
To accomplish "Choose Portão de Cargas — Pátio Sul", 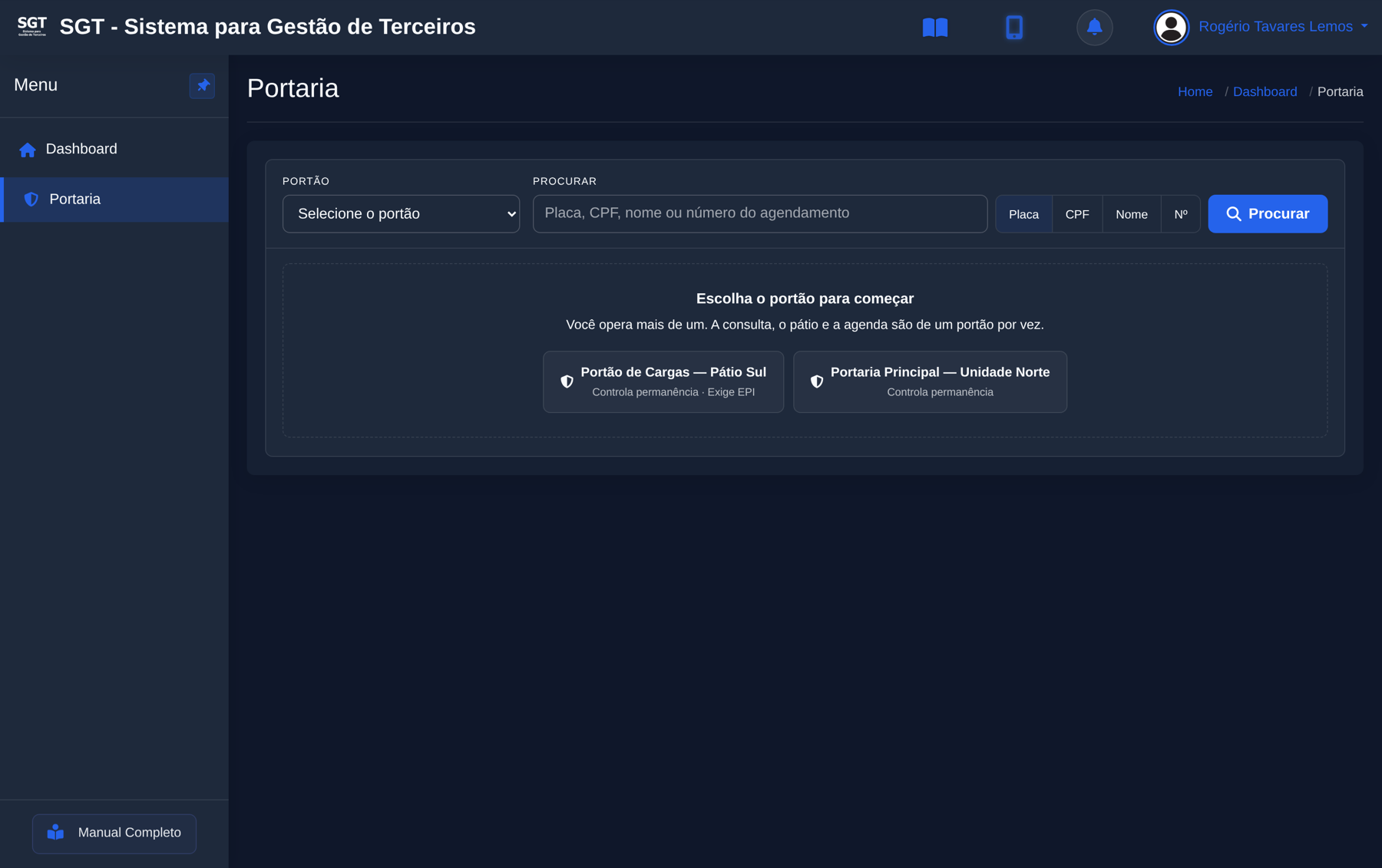I will point(663,382).
